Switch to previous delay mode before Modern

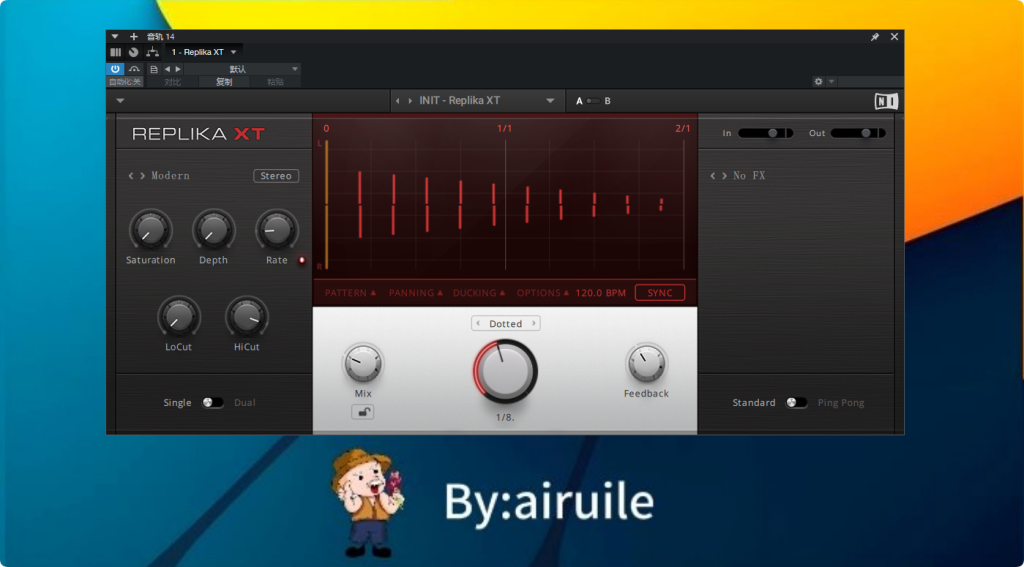131,176
